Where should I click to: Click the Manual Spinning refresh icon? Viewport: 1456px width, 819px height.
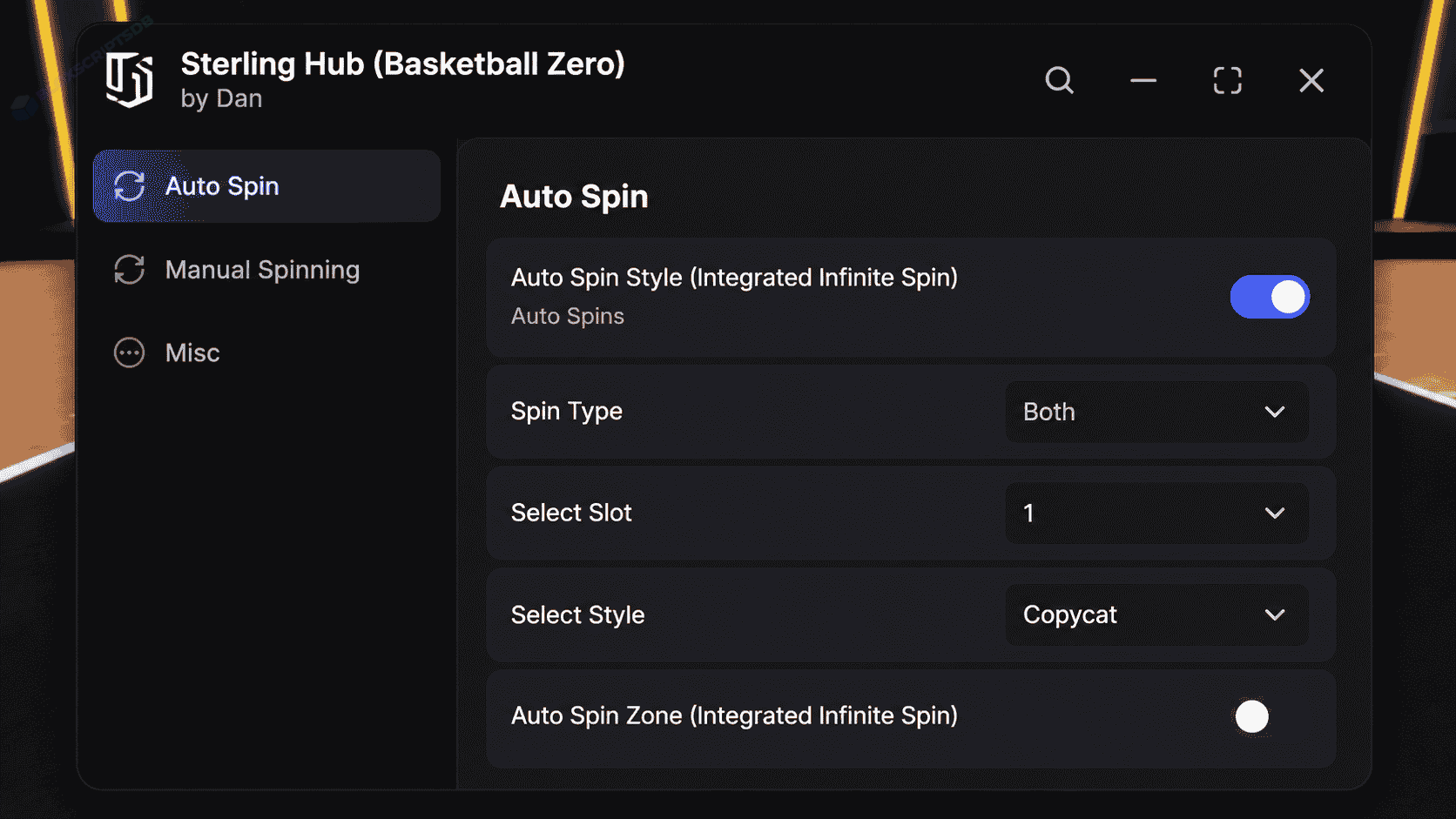129,269
